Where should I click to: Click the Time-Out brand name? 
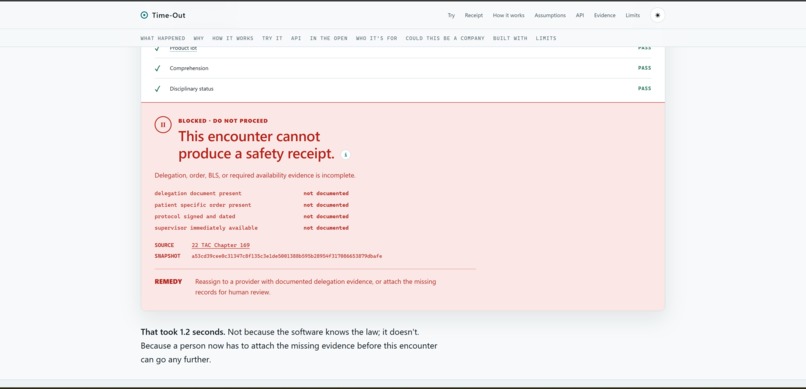click(x=169, y=15)
